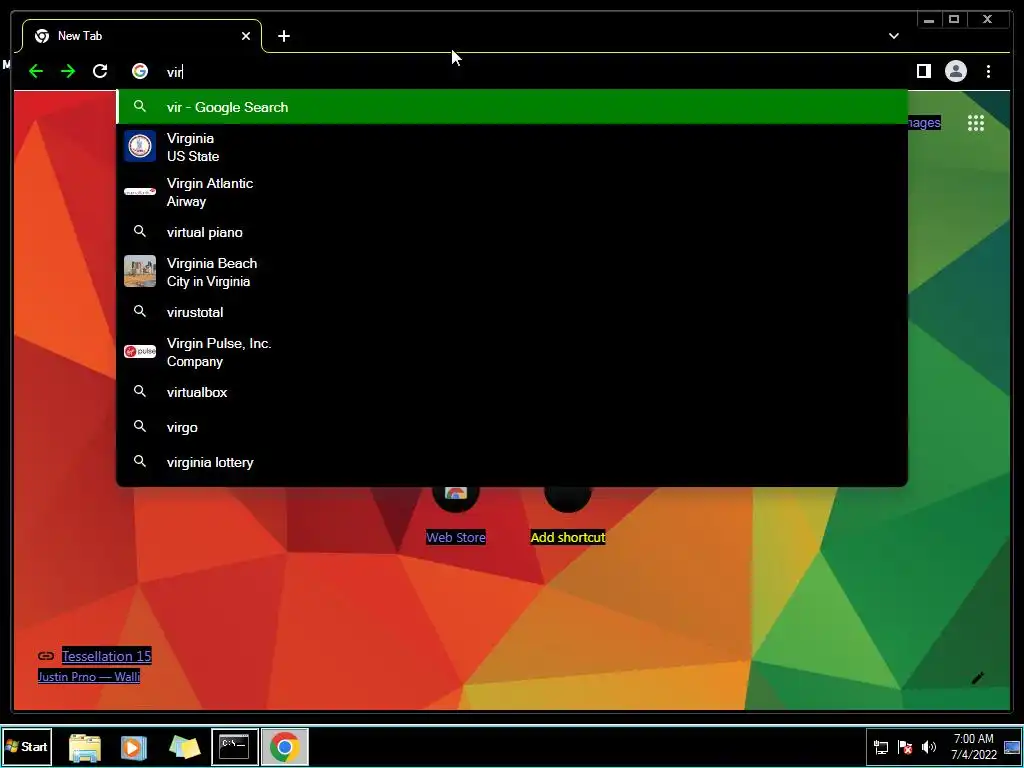The width and height of the screenshot is (1024, 768).
Task: Open the folders-style taskbar icon
Action: [184, 747]
